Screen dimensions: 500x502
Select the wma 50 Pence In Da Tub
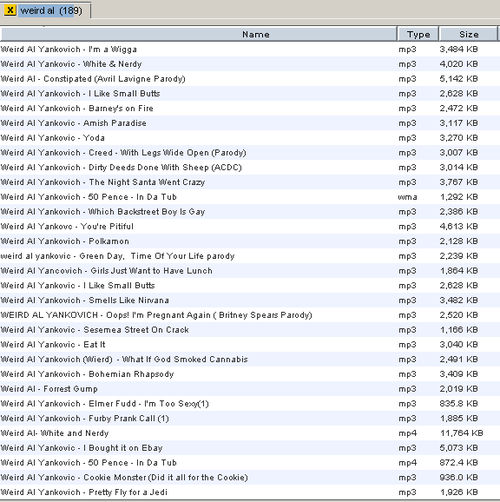250,197
